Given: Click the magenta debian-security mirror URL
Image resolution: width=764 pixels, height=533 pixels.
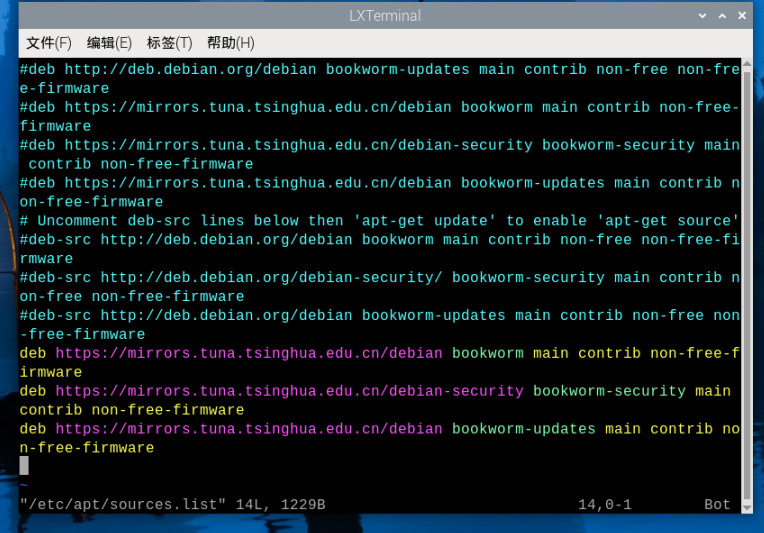Looking at the screenshot, I should point(289,391).
